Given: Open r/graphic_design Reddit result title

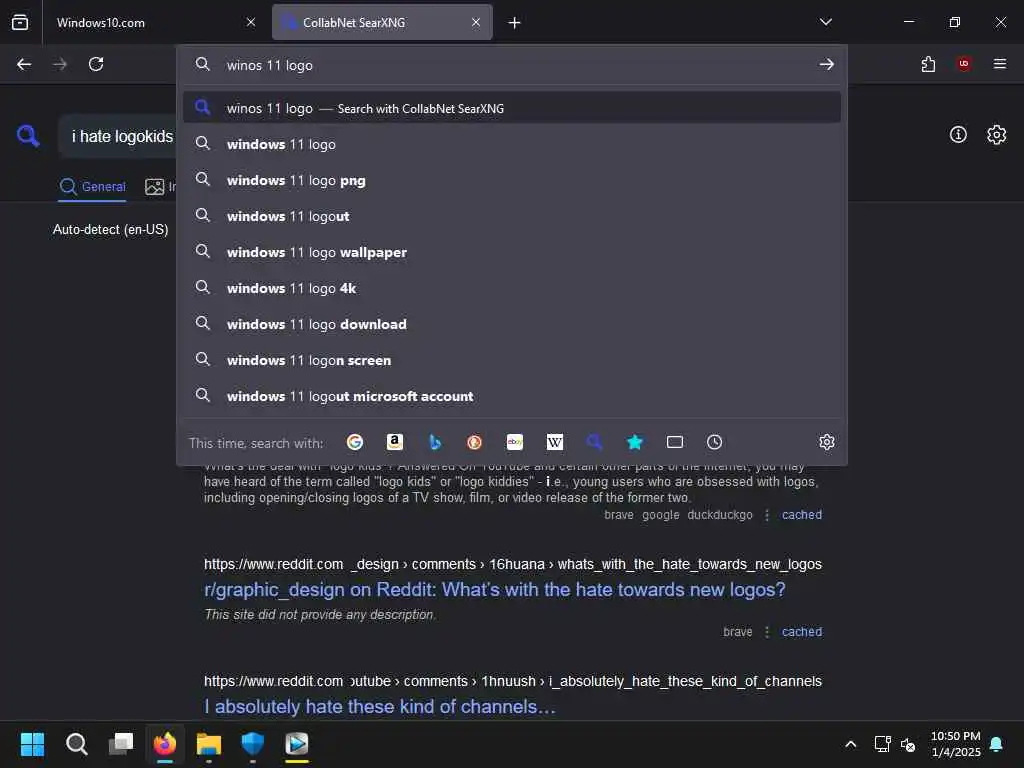Looking at the screenshot, I should coord(494,589).
